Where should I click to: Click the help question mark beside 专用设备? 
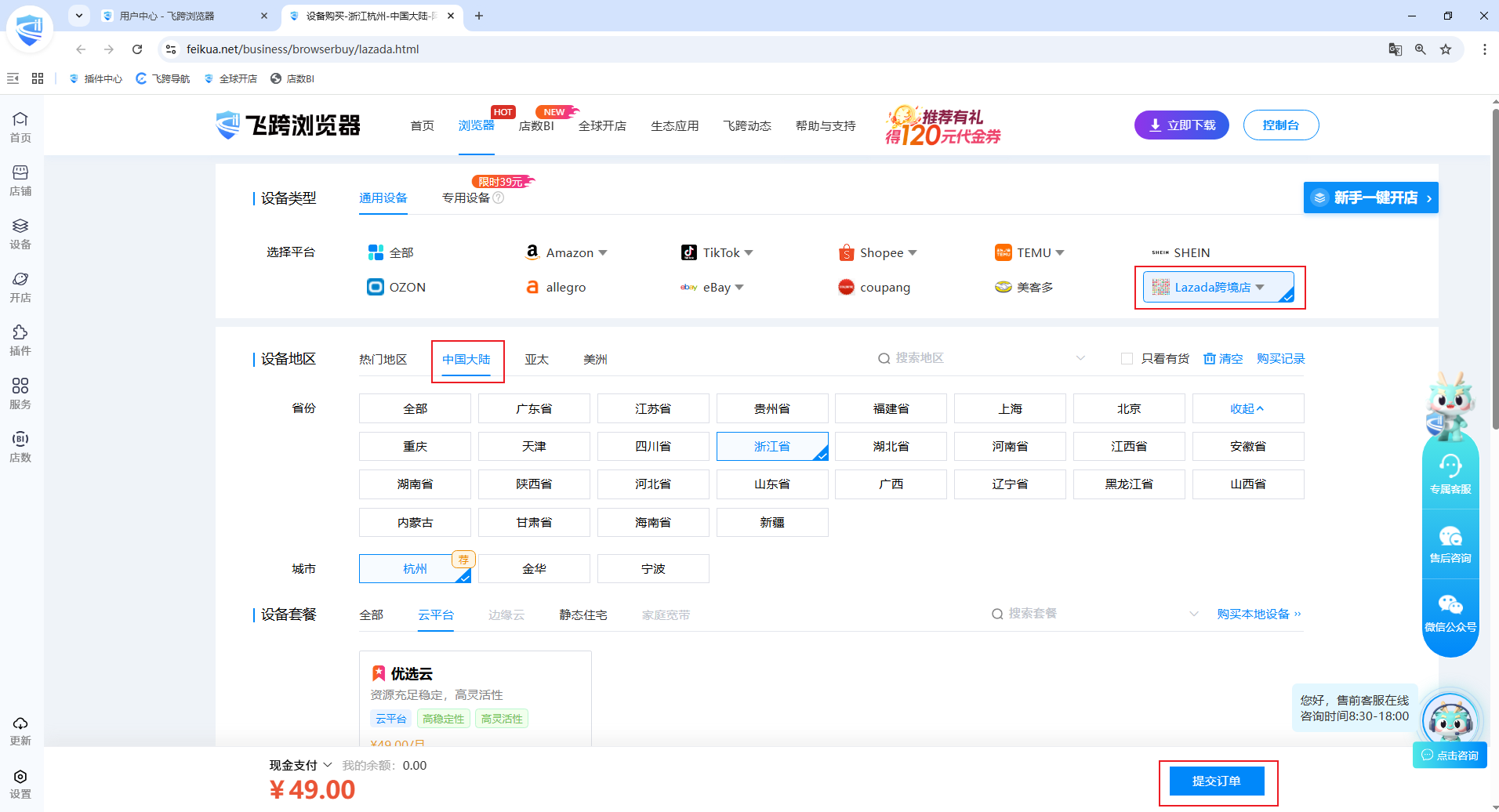click(x=499, y=198)
